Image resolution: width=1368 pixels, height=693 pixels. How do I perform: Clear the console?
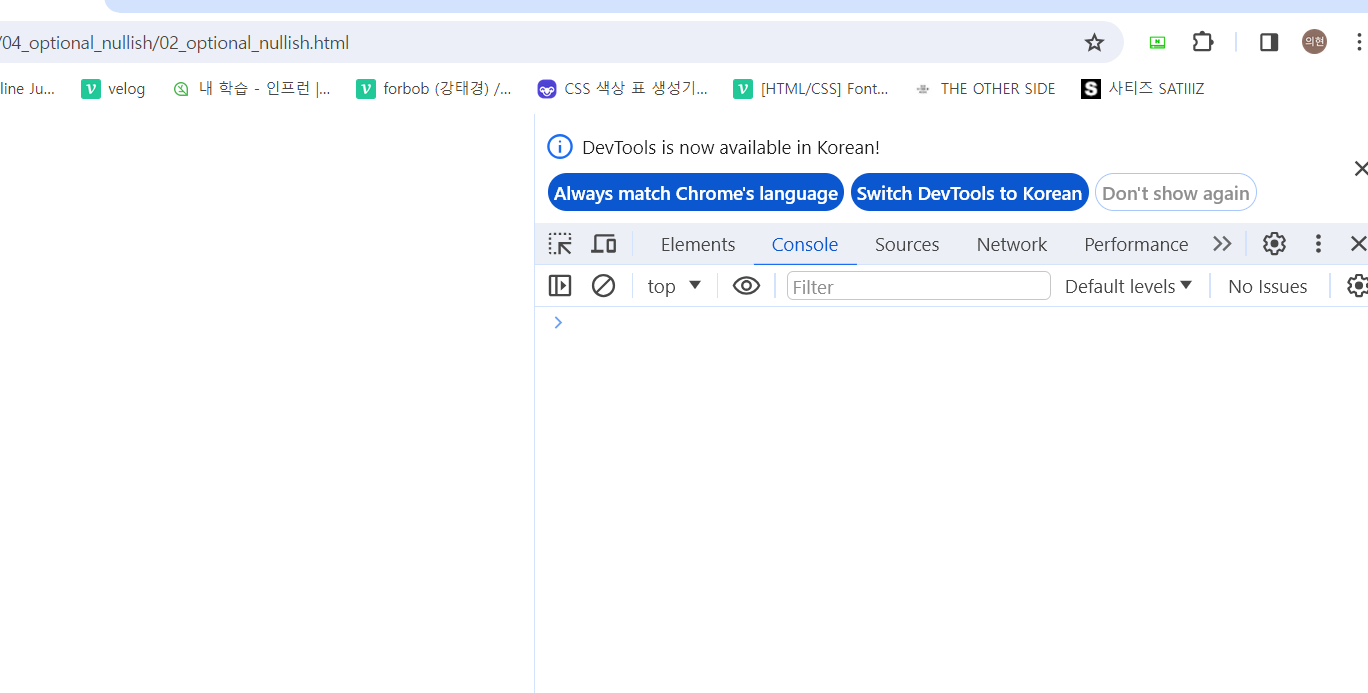pyautogui.click(x=603, y=286)
